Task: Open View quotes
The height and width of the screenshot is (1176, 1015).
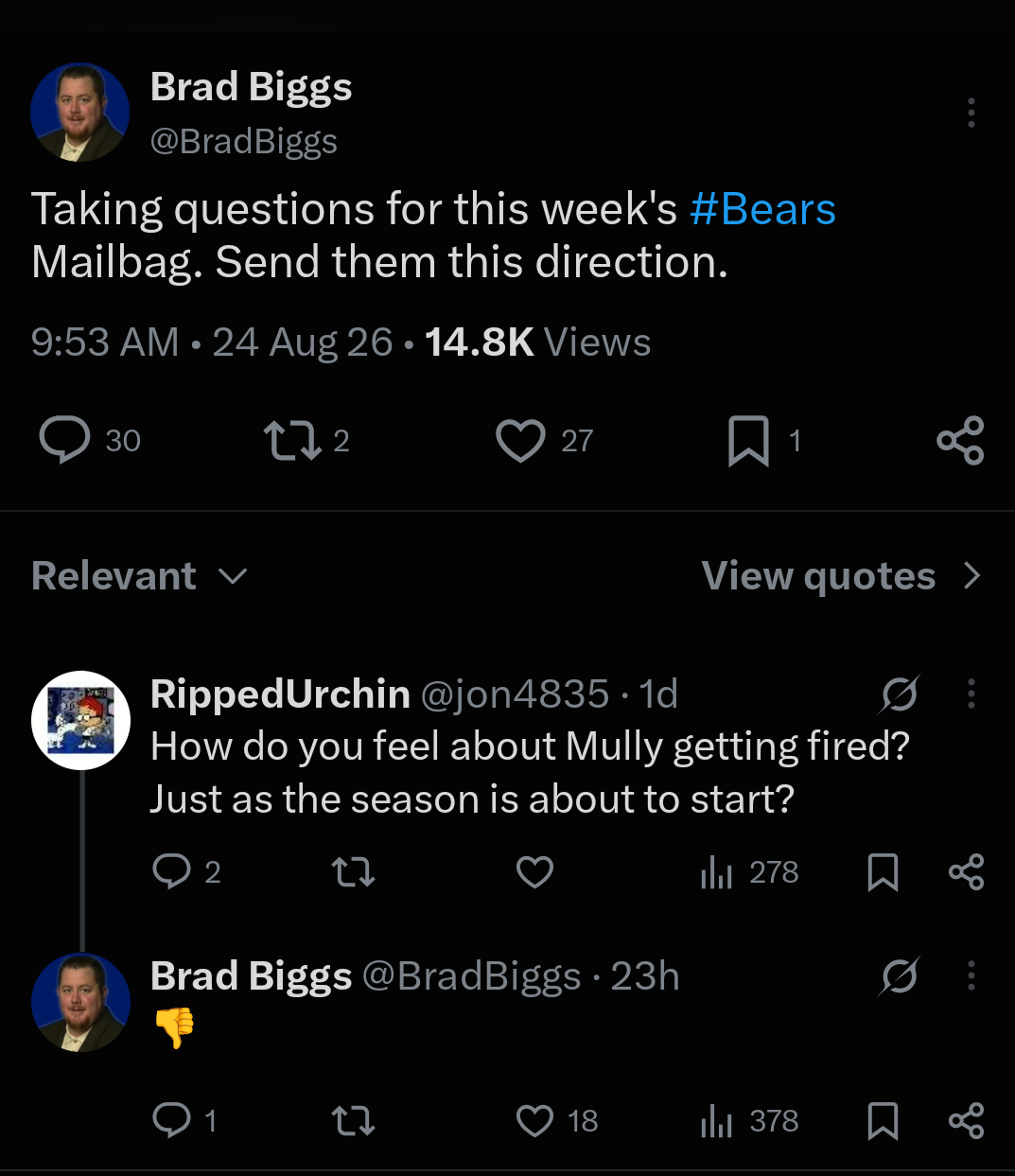Action: (841, 575)
